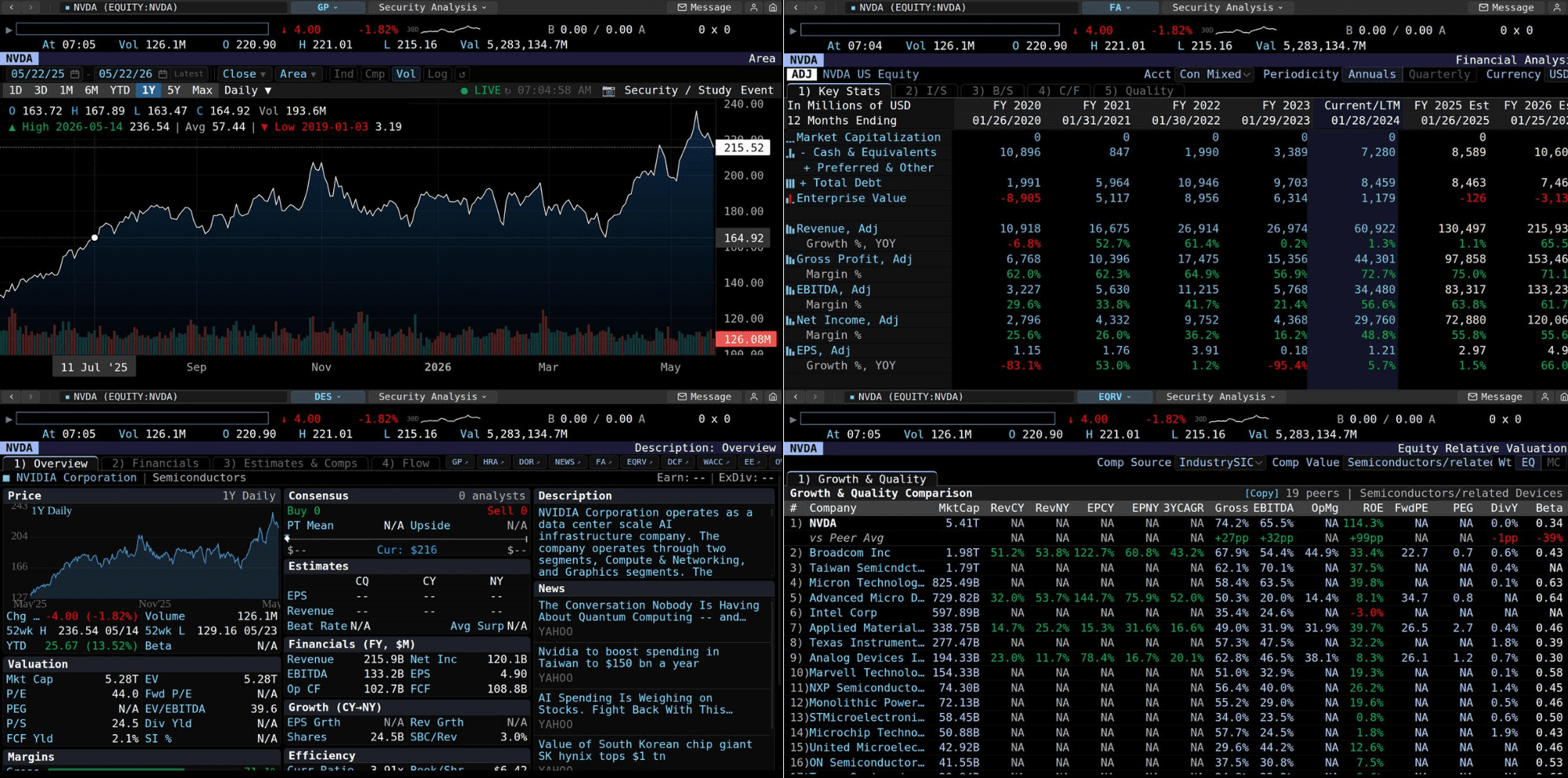The height and width of the screenshot is (778, 1568).
Task: Open the end date calendar icon for 05/22/26
Action: click(x=163, y=74)
